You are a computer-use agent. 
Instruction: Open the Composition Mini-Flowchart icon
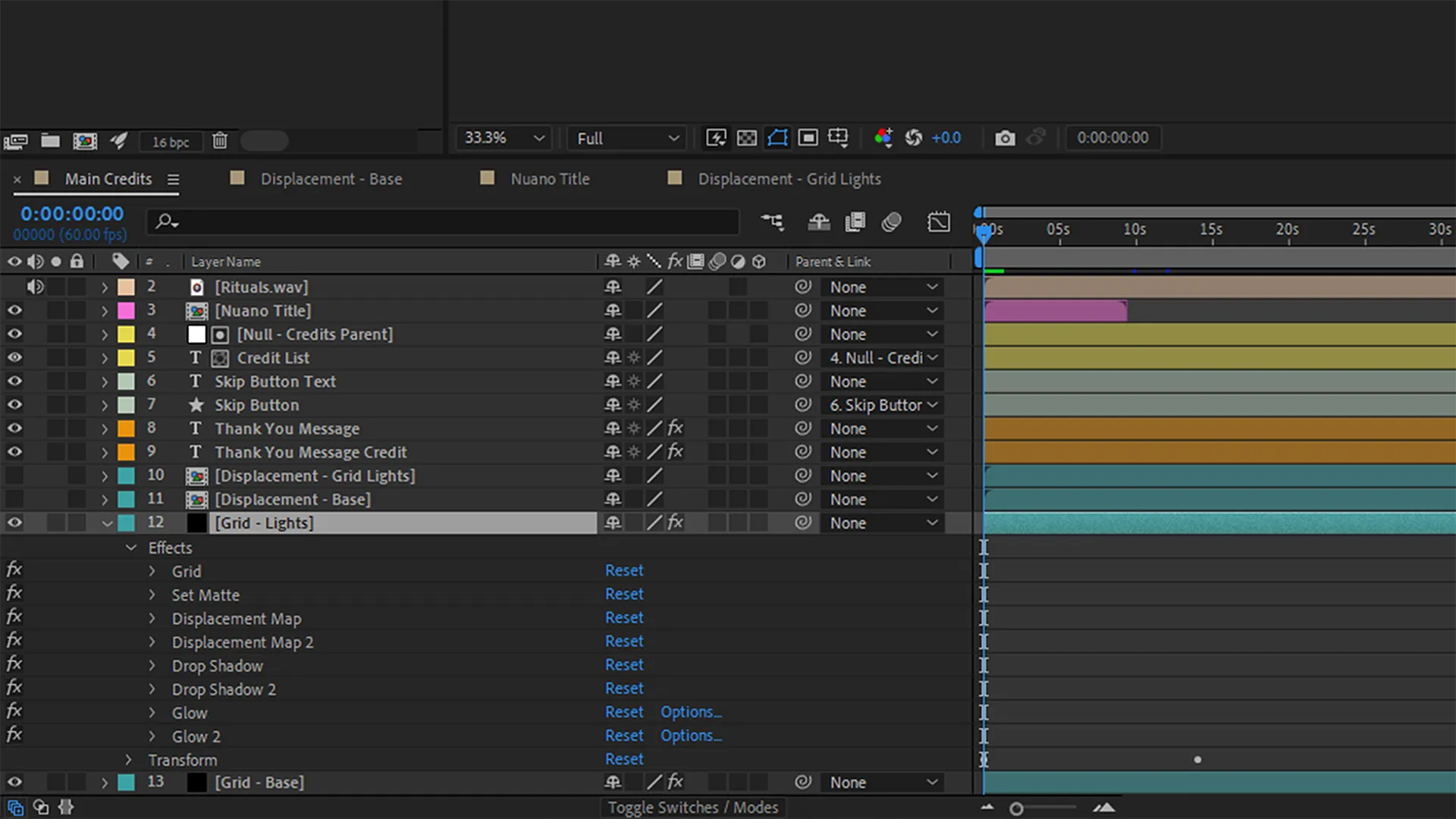pyautogui.click(x=773, y=222)
